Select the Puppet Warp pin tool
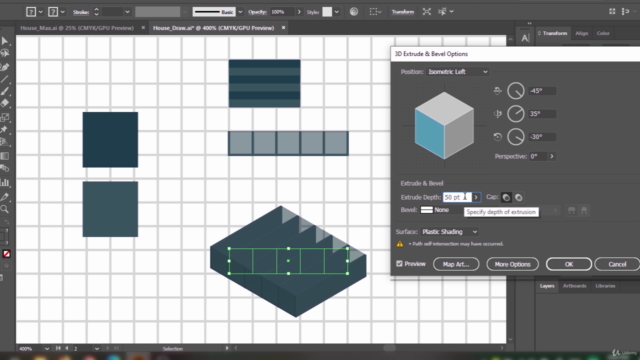 (x=4, y=130)
